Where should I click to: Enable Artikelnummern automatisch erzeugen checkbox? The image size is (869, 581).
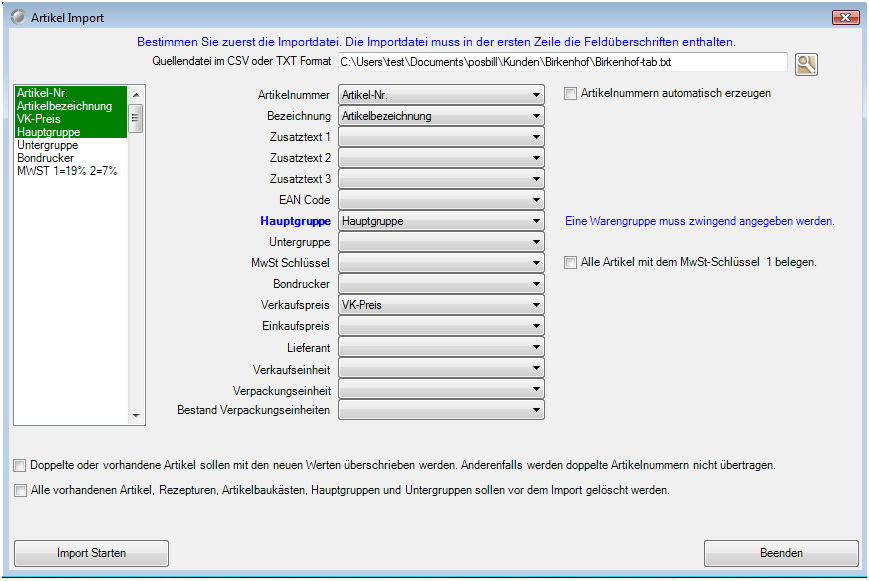point(571,94)
